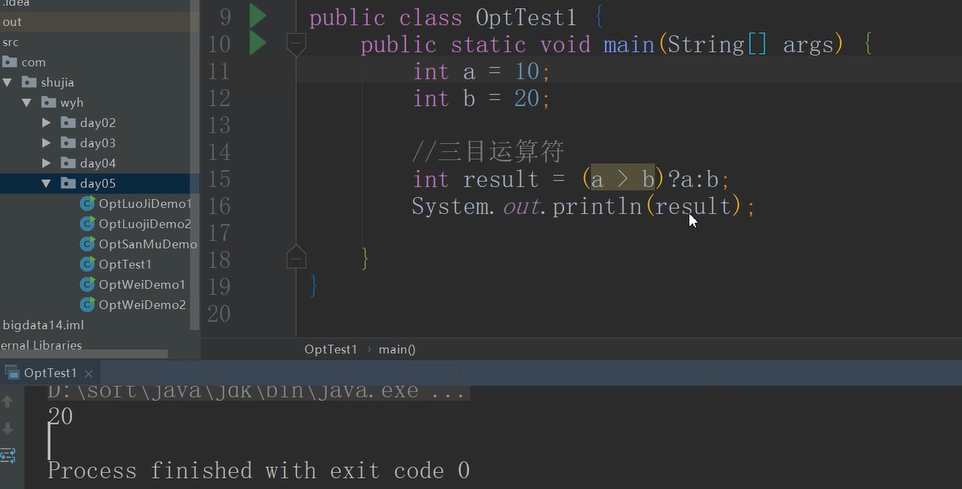Image resolution: width=962 pixels, height=489 pixels.
Task: Click OptWeiDemo1 class icon
Action: pos(87,285)
